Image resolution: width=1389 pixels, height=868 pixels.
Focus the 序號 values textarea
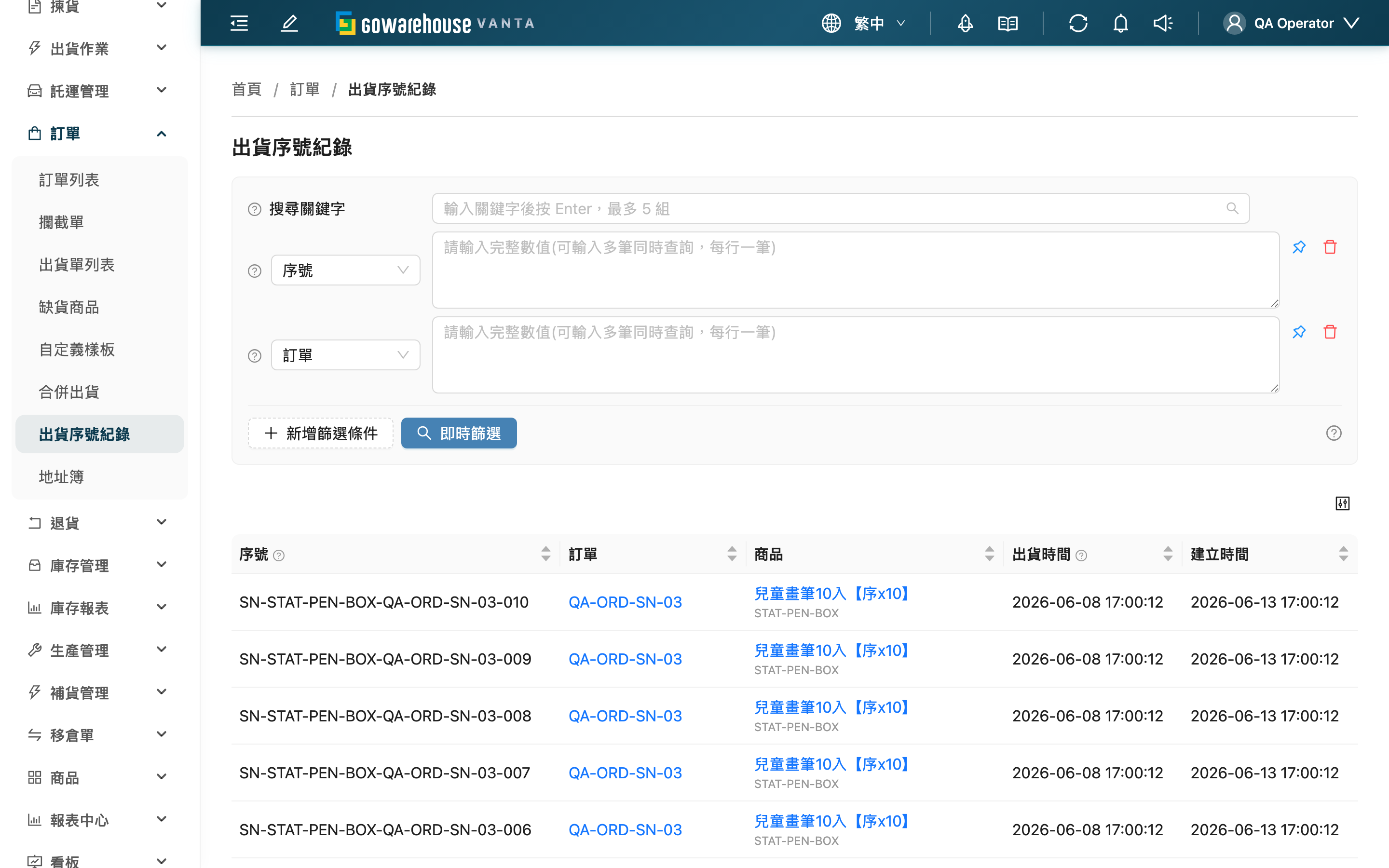(856, 270)
